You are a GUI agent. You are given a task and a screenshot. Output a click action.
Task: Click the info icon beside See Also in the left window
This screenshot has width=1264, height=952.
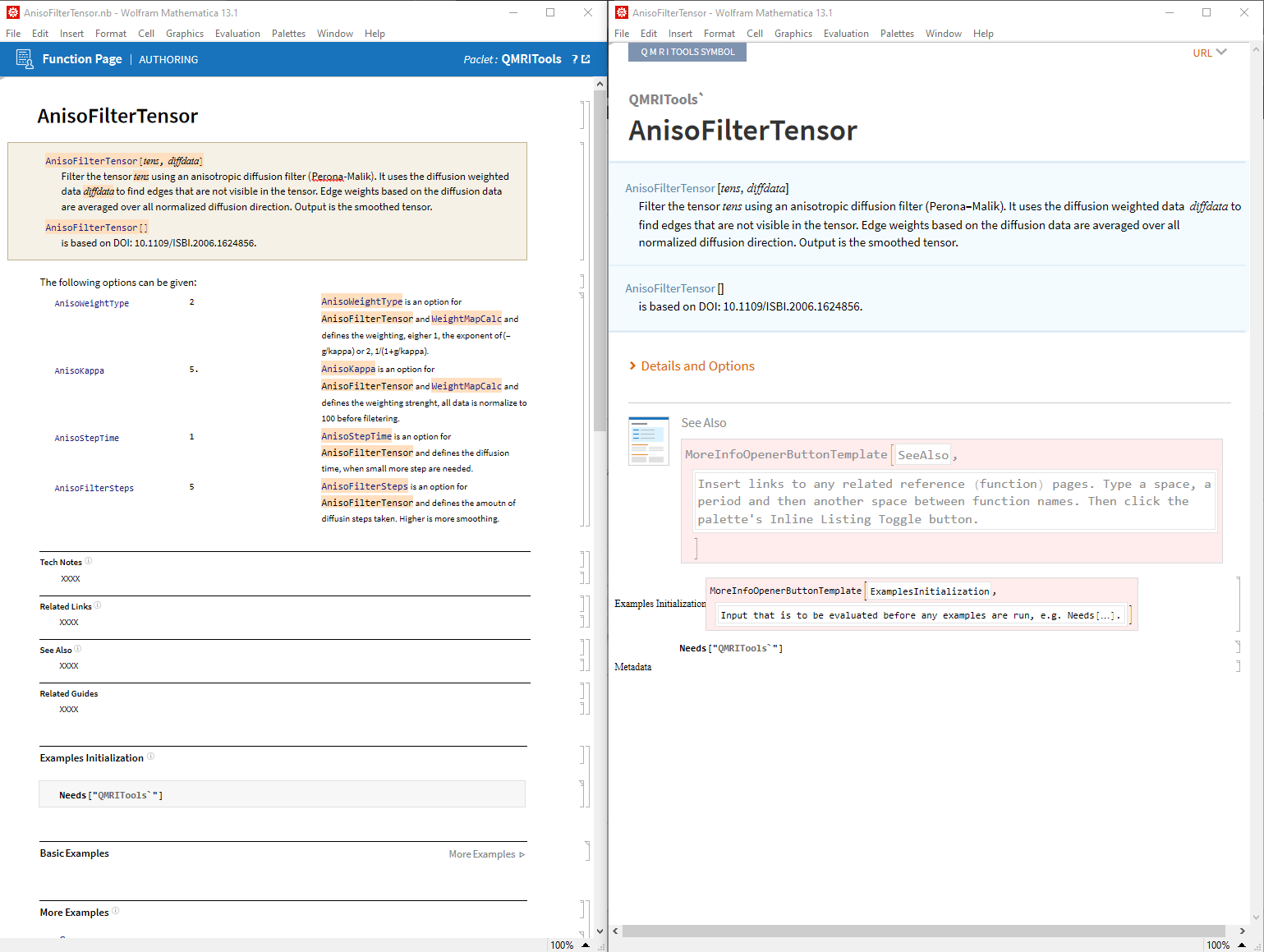click(x=78, y=649)
